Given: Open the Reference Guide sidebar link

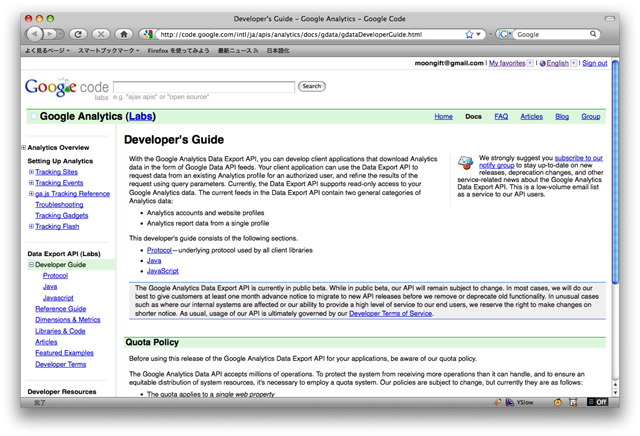Looking at the screenshot, I should click(60, 309).
